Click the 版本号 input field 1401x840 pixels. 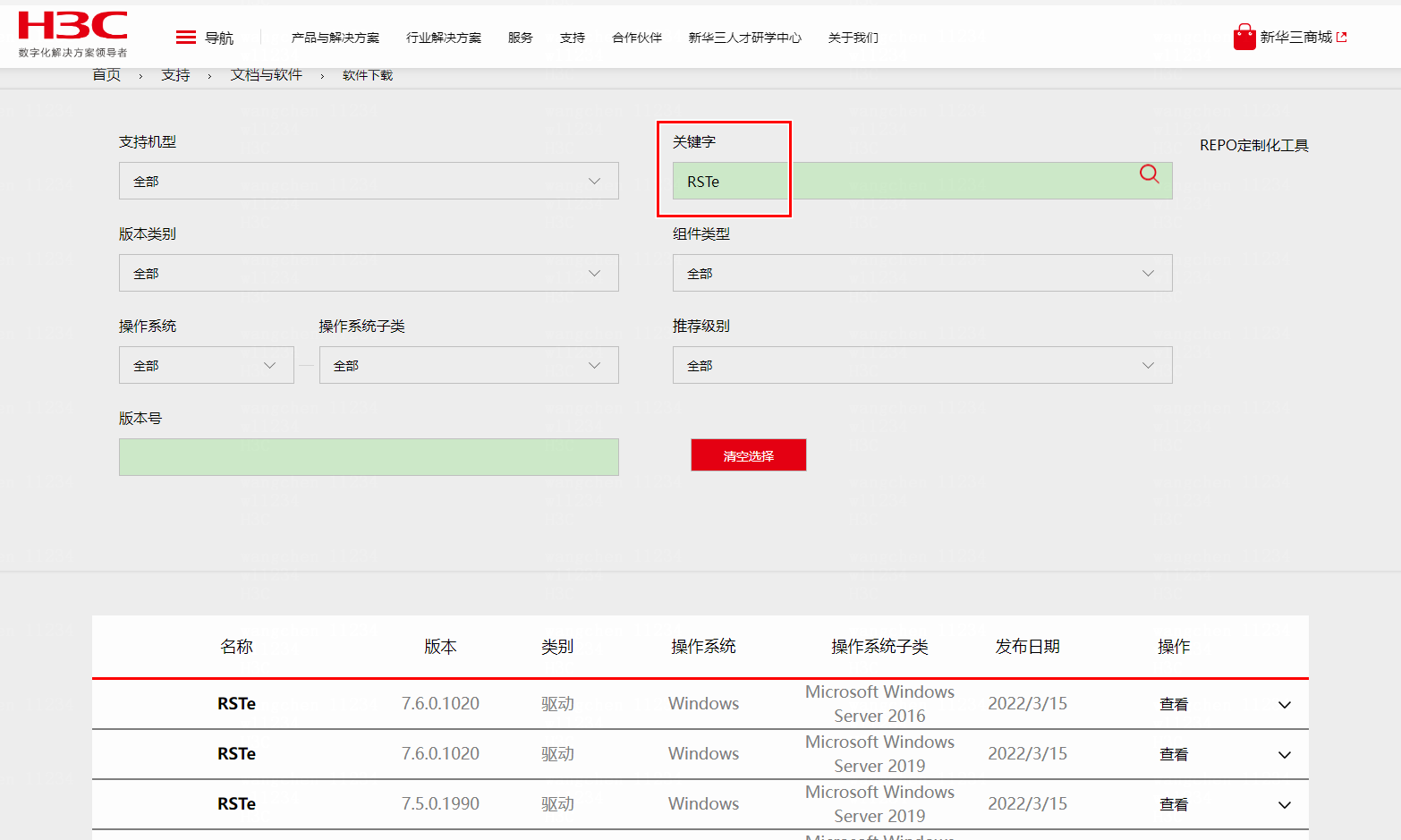tap(369, 457)
